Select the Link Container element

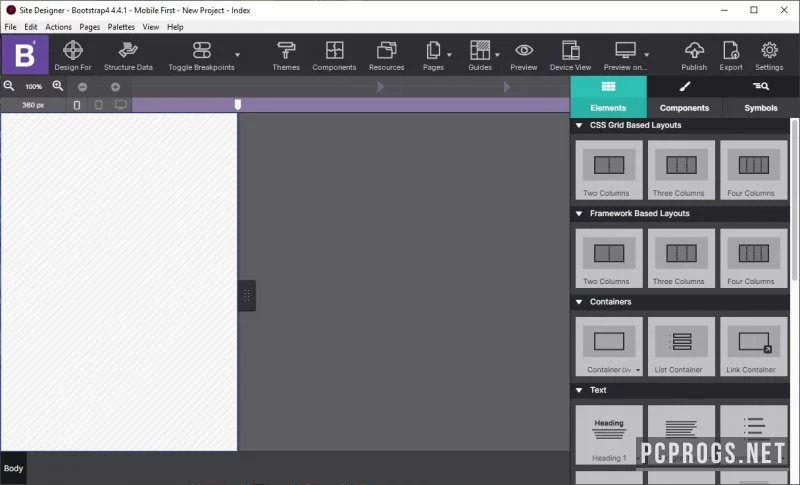tap(754, 346)
